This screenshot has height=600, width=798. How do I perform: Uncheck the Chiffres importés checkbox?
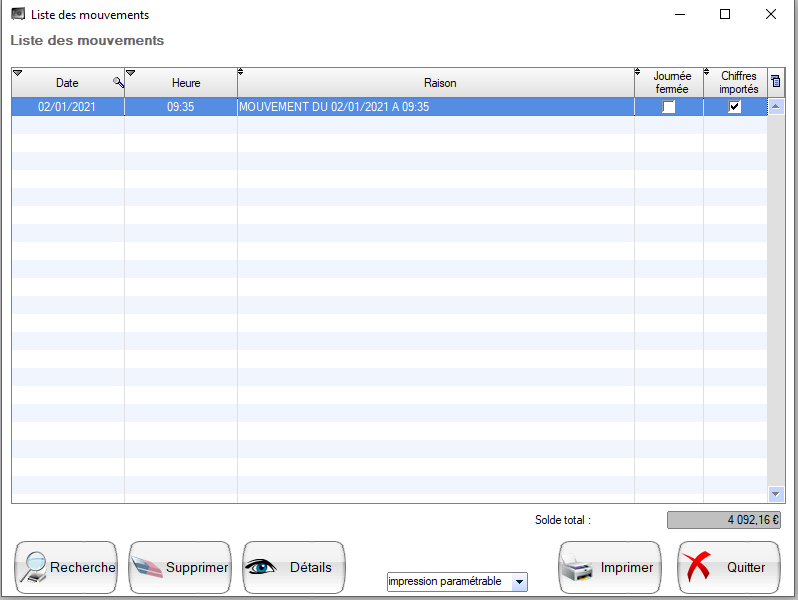pyautogui.click(x=735, y=107)
